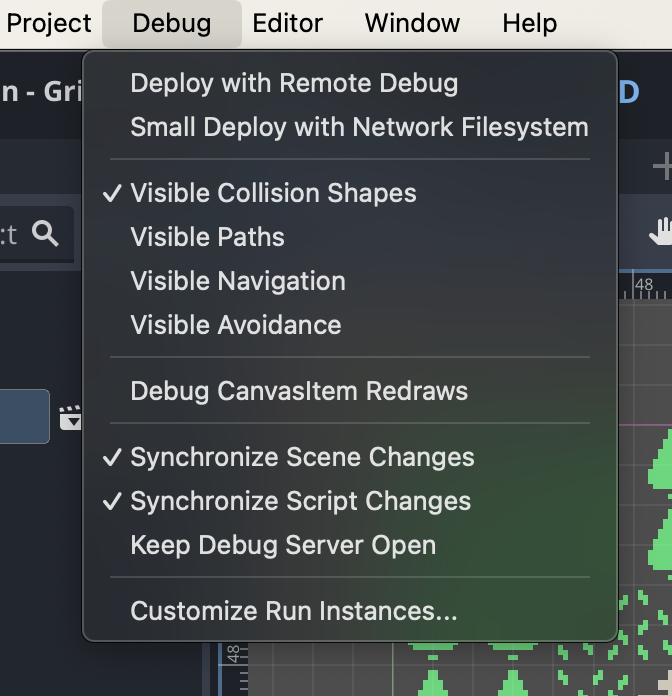Open the Window menu
Image resolution: width=672 pixels, height=696 pixels.
[412, 23]
